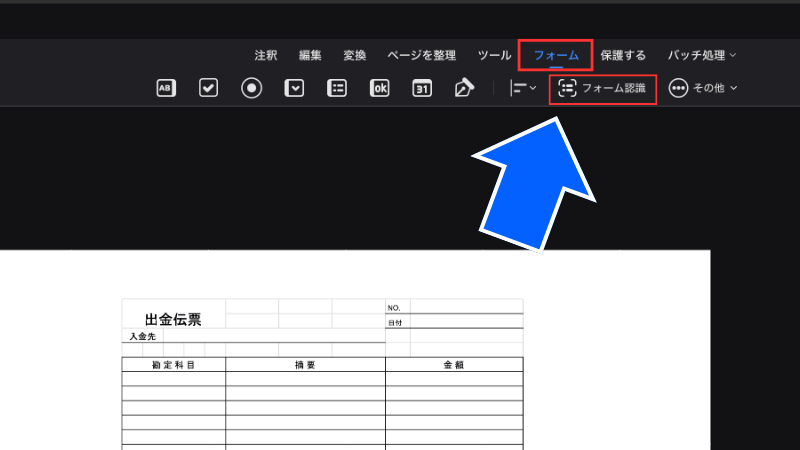Expand the その他 menu

[703, 88]
